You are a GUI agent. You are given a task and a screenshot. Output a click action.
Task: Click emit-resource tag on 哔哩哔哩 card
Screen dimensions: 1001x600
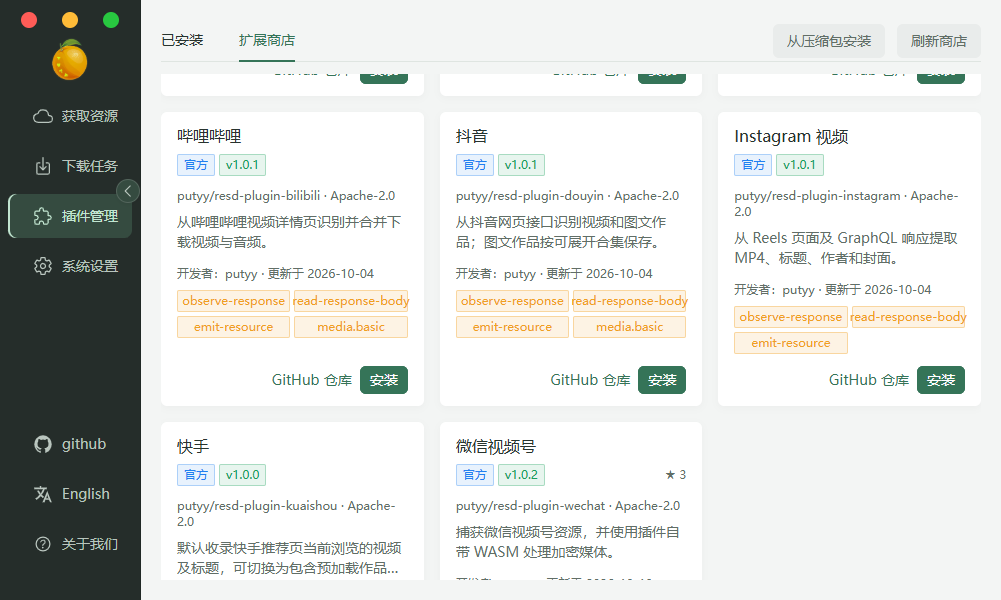click(234, 327)
